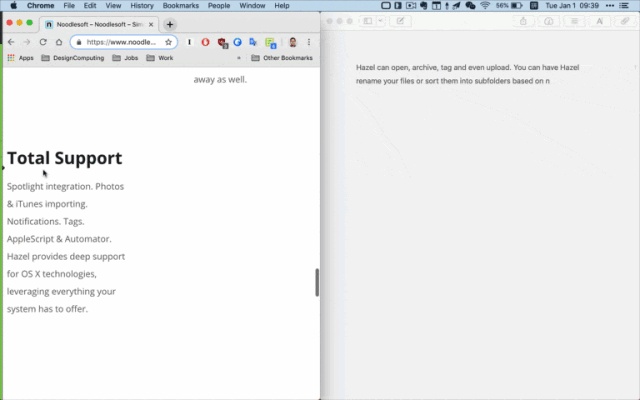This screenshot has height=400, width=640.
Task: Click the Wi-Fi status icon in menu bar
Action: tap(485, 6)
